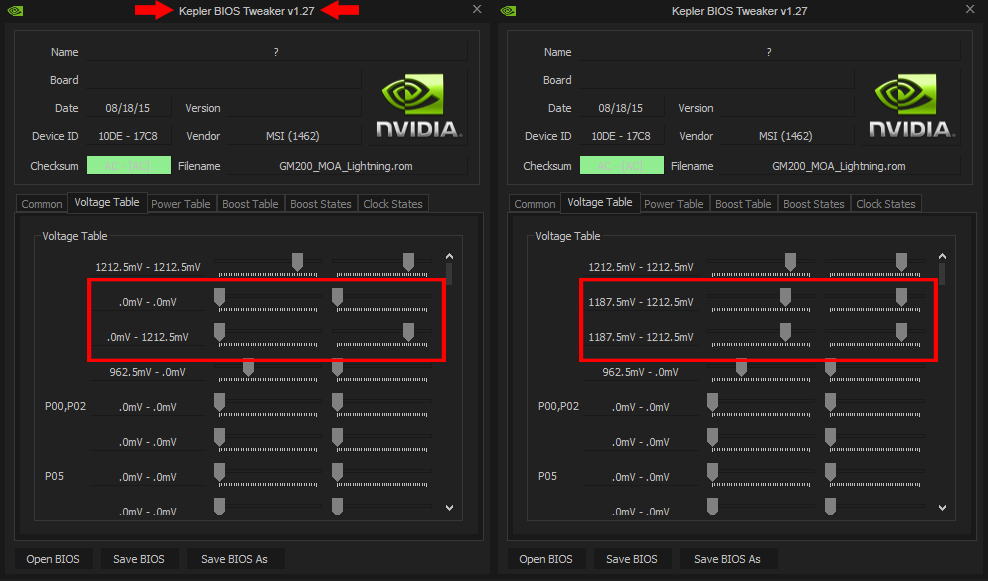Click Save BIOS As in the left window
The image size is (988, 581).
pos(234,559)
